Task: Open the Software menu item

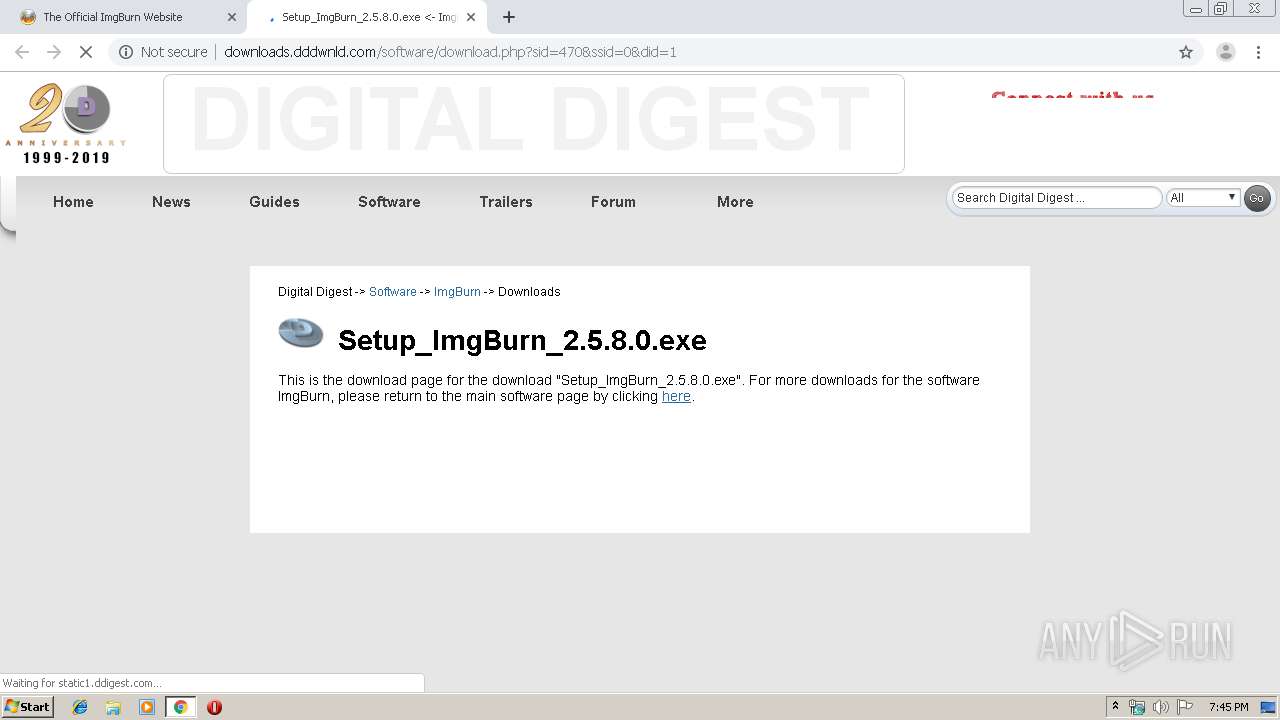Action: pos(389,202)
